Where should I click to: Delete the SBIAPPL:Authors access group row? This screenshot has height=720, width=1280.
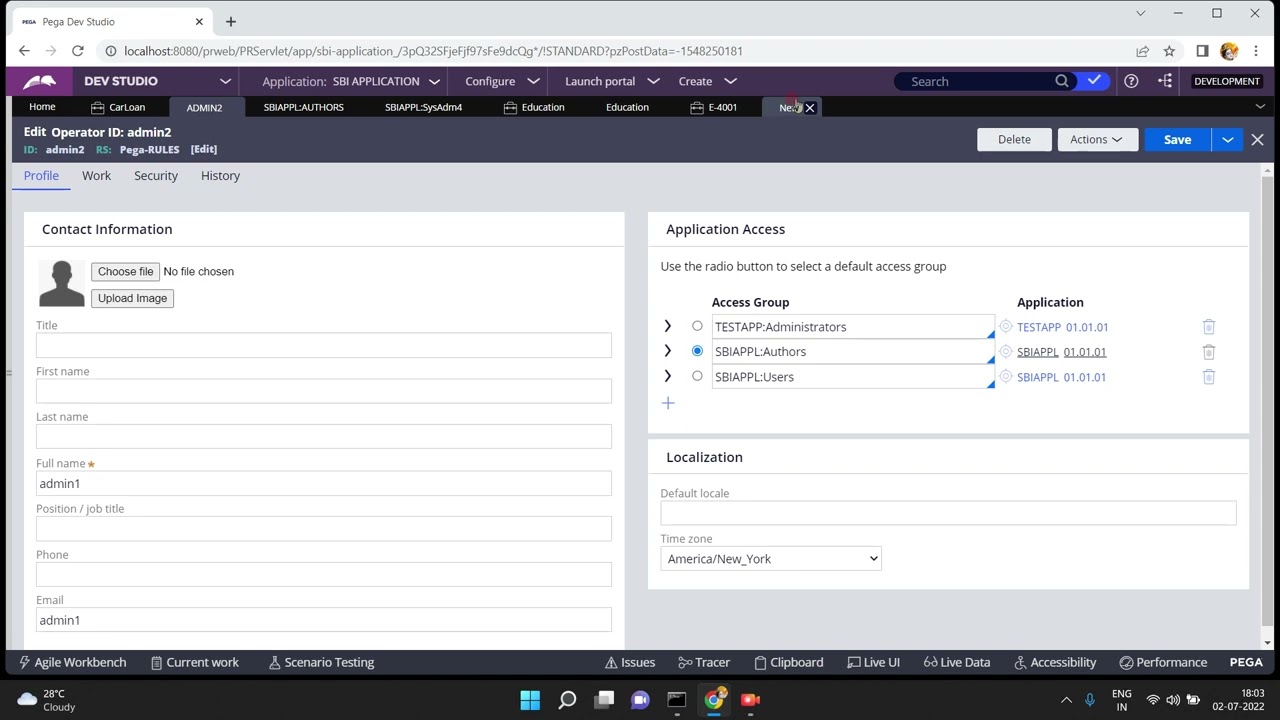click(1208, 352)
